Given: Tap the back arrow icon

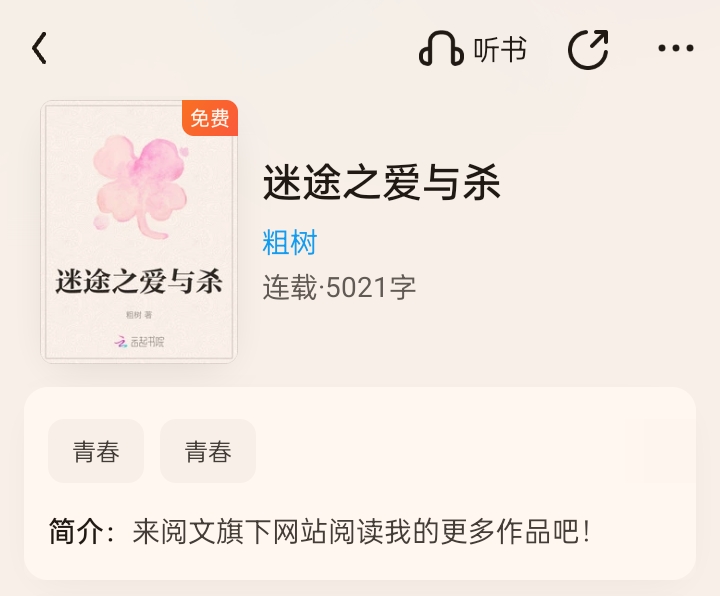Looking at the screenshot, I should [x=39, y=48].
